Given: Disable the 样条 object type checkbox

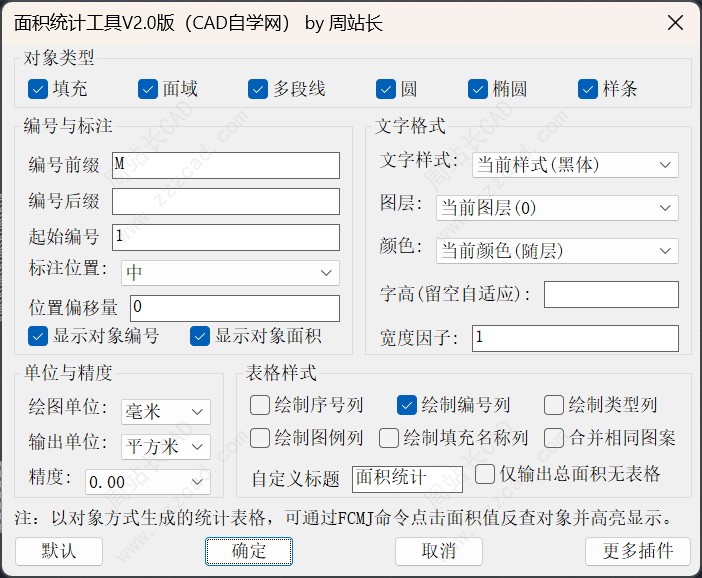Looking at the screenshot, I should coord(588,89).
